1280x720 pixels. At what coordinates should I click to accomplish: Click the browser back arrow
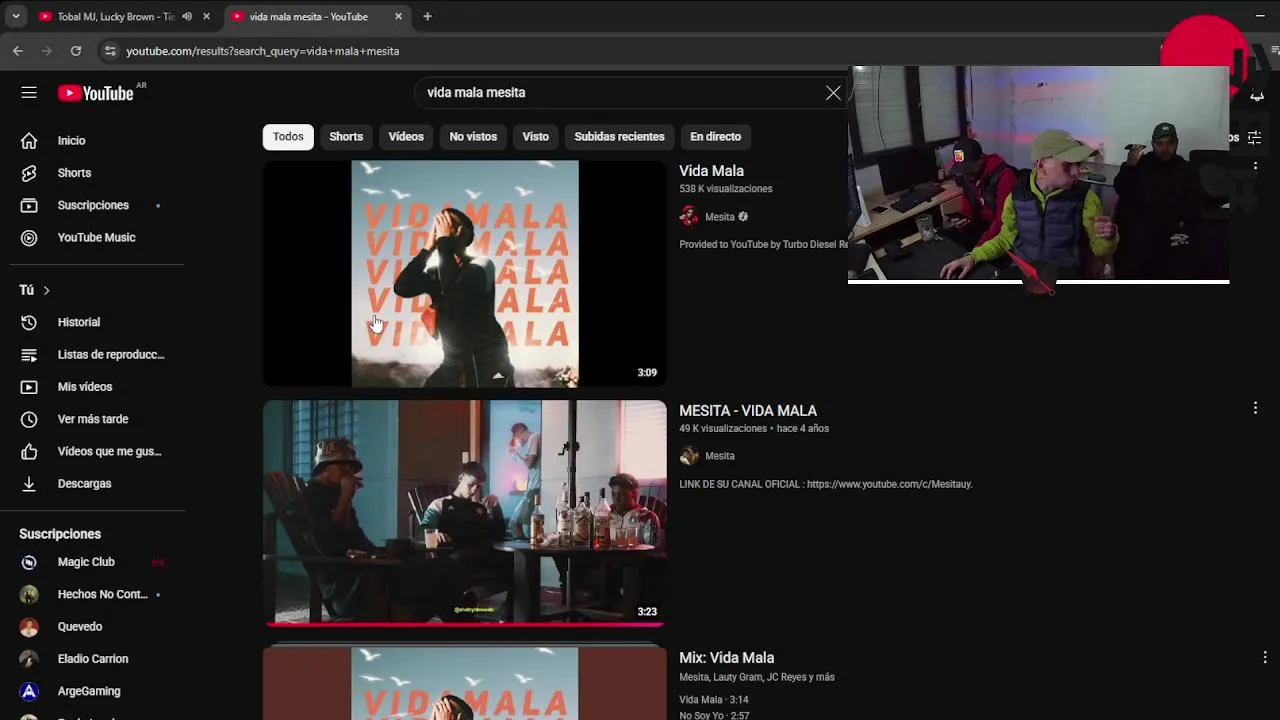point(18,51)
